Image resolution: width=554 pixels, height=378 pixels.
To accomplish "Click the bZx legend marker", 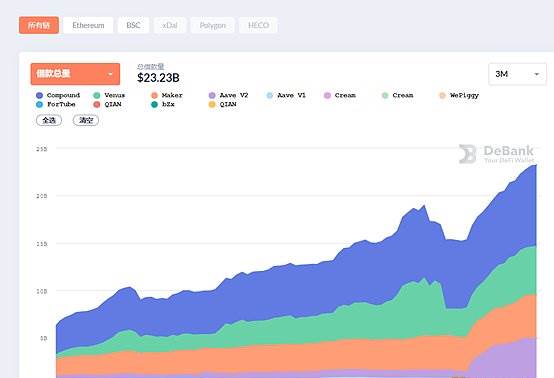I will [154, 105].
